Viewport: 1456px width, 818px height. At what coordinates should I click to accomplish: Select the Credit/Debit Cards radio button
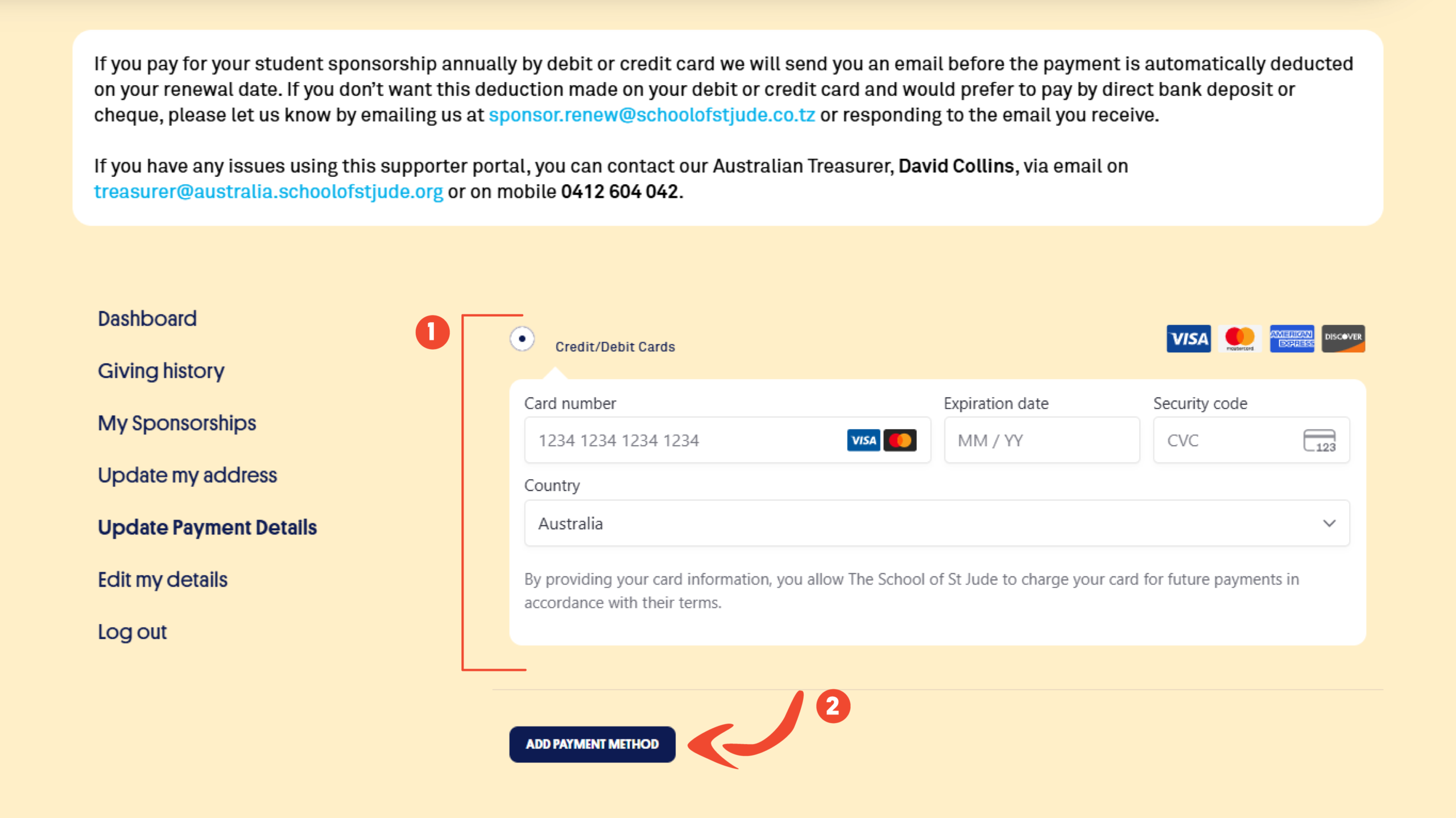(x=522, y=339)
